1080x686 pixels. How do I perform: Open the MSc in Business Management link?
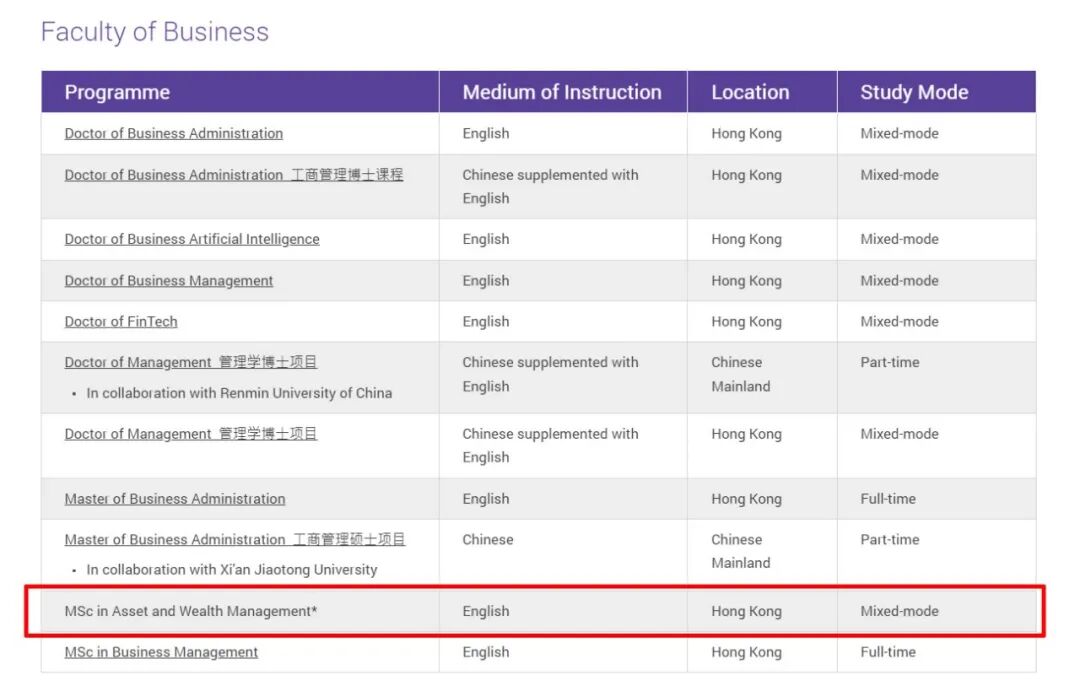coord(161,652)
